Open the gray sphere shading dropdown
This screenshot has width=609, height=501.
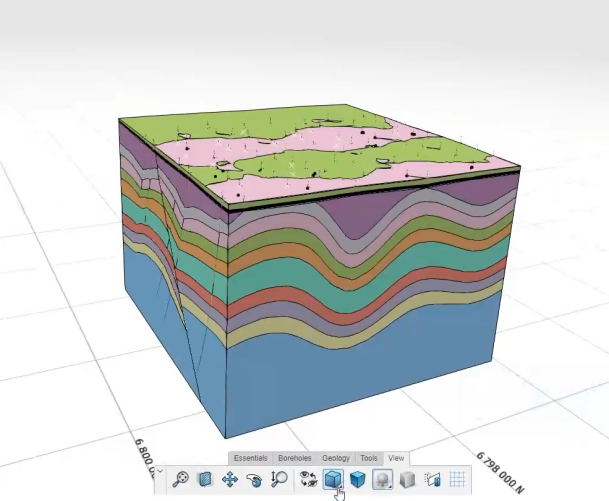(383, 480)
